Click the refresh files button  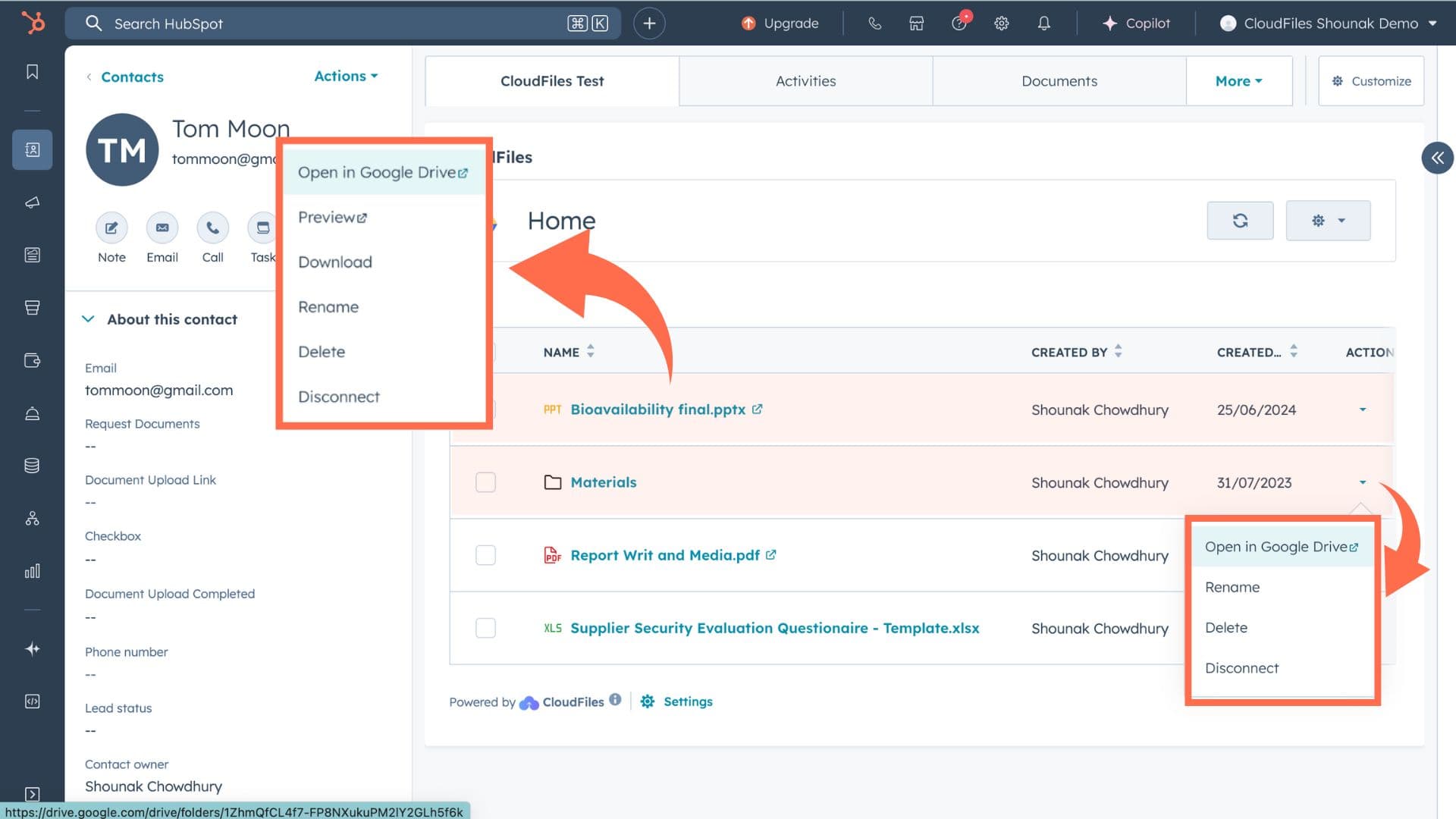point(1240,221)
